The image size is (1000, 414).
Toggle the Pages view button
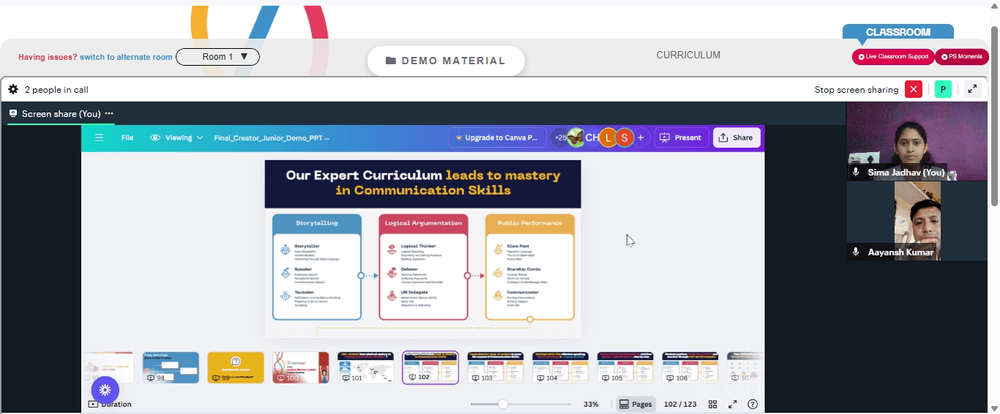tap(636, 404)
